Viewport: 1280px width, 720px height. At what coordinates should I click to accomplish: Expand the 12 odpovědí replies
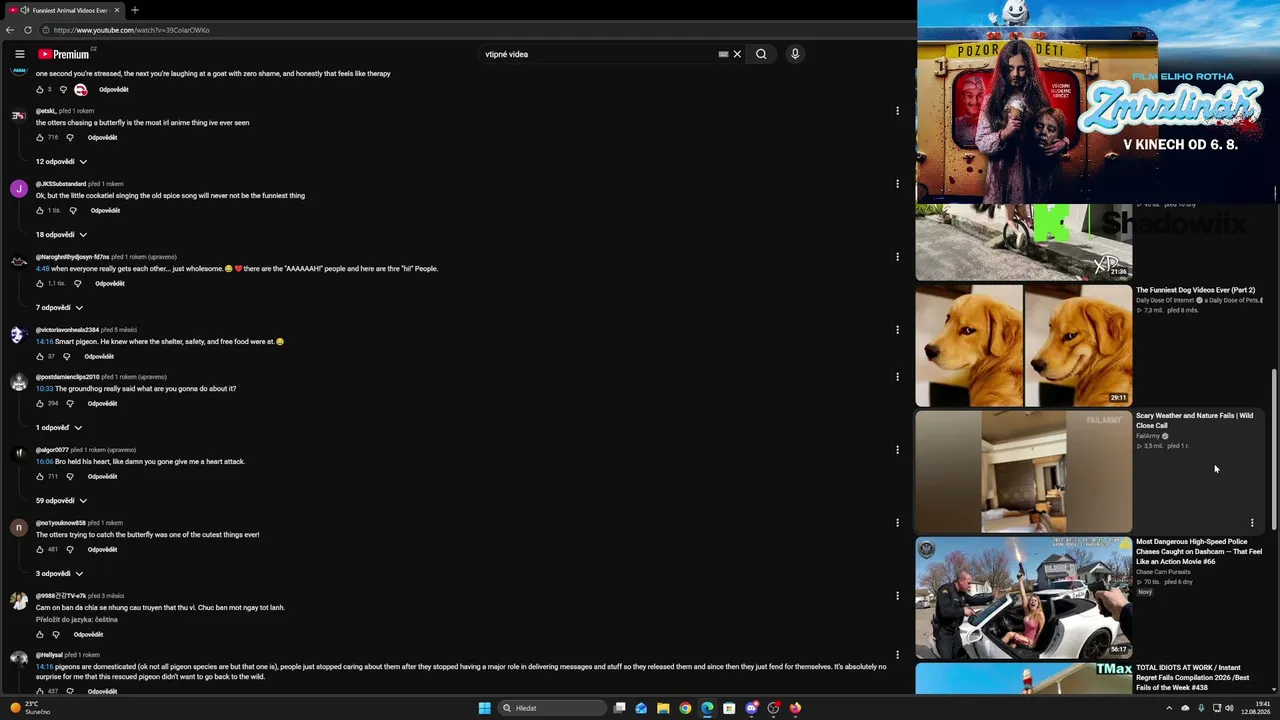[61, 162]
